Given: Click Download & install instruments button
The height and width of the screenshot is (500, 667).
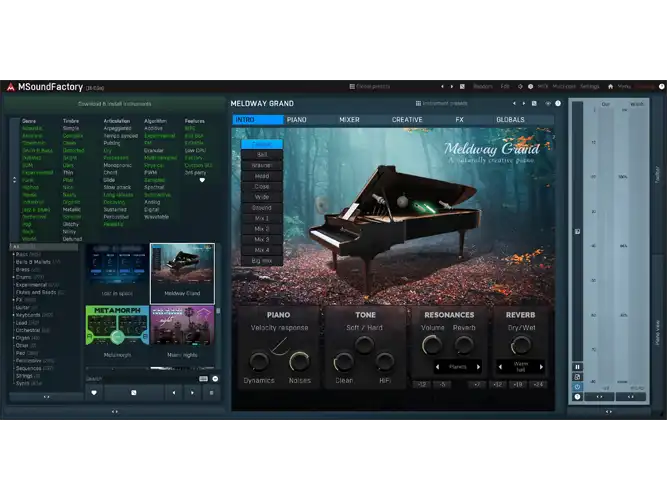Looking at the screenshot, I should click(x=114, y=104).
